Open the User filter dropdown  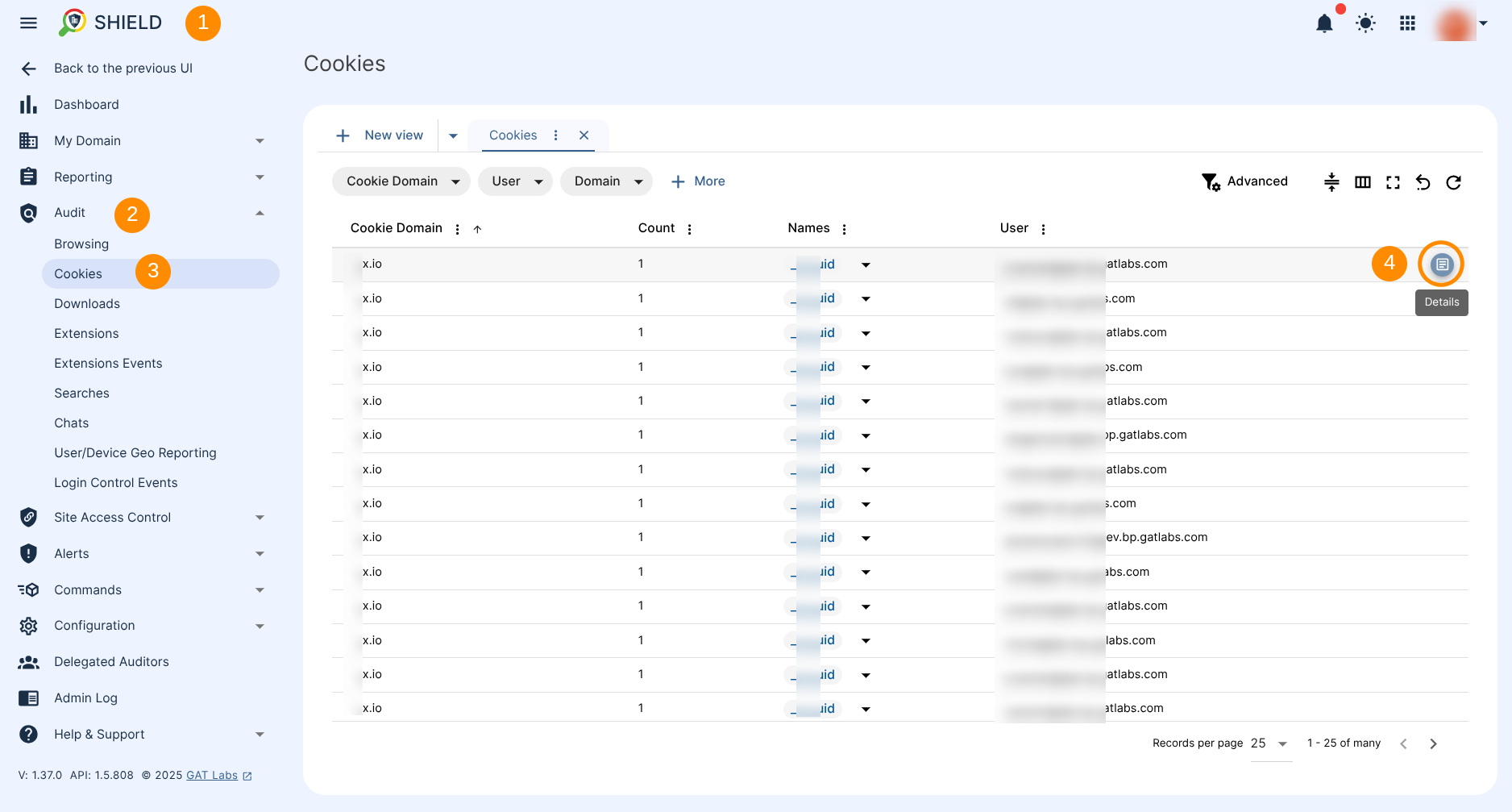[x=515, y=181]
